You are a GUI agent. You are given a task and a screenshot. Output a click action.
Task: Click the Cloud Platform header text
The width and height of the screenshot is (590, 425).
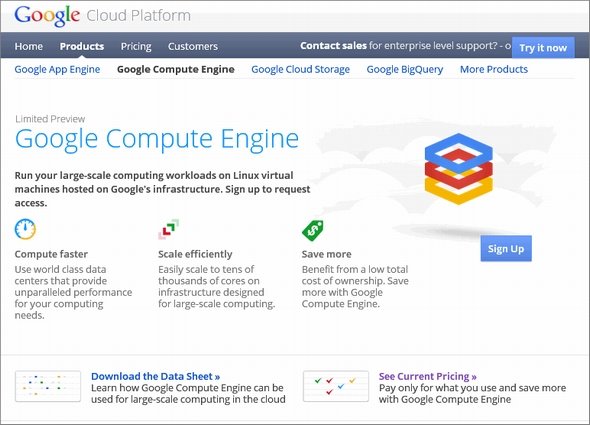click(138, 16)
